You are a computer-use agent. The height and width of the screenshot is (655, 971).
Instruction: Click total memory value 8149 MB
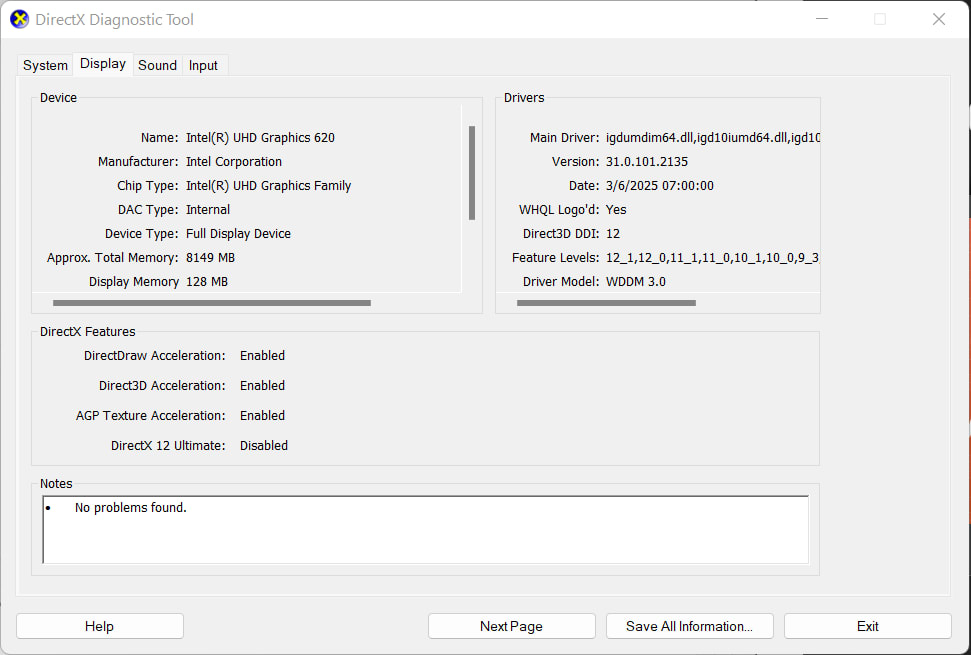coord(210,258)
